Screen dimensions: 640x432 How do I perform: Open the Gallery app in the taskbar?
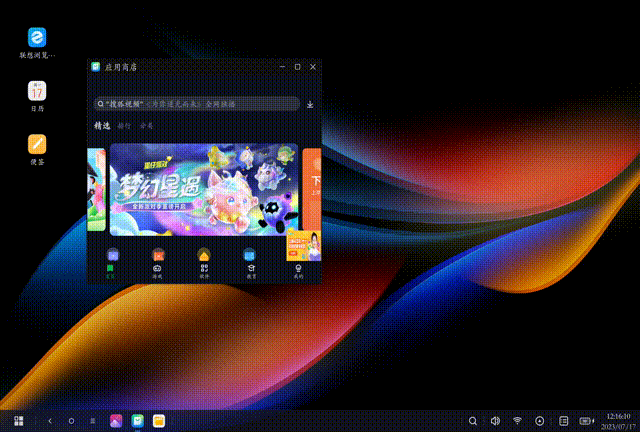116,421
